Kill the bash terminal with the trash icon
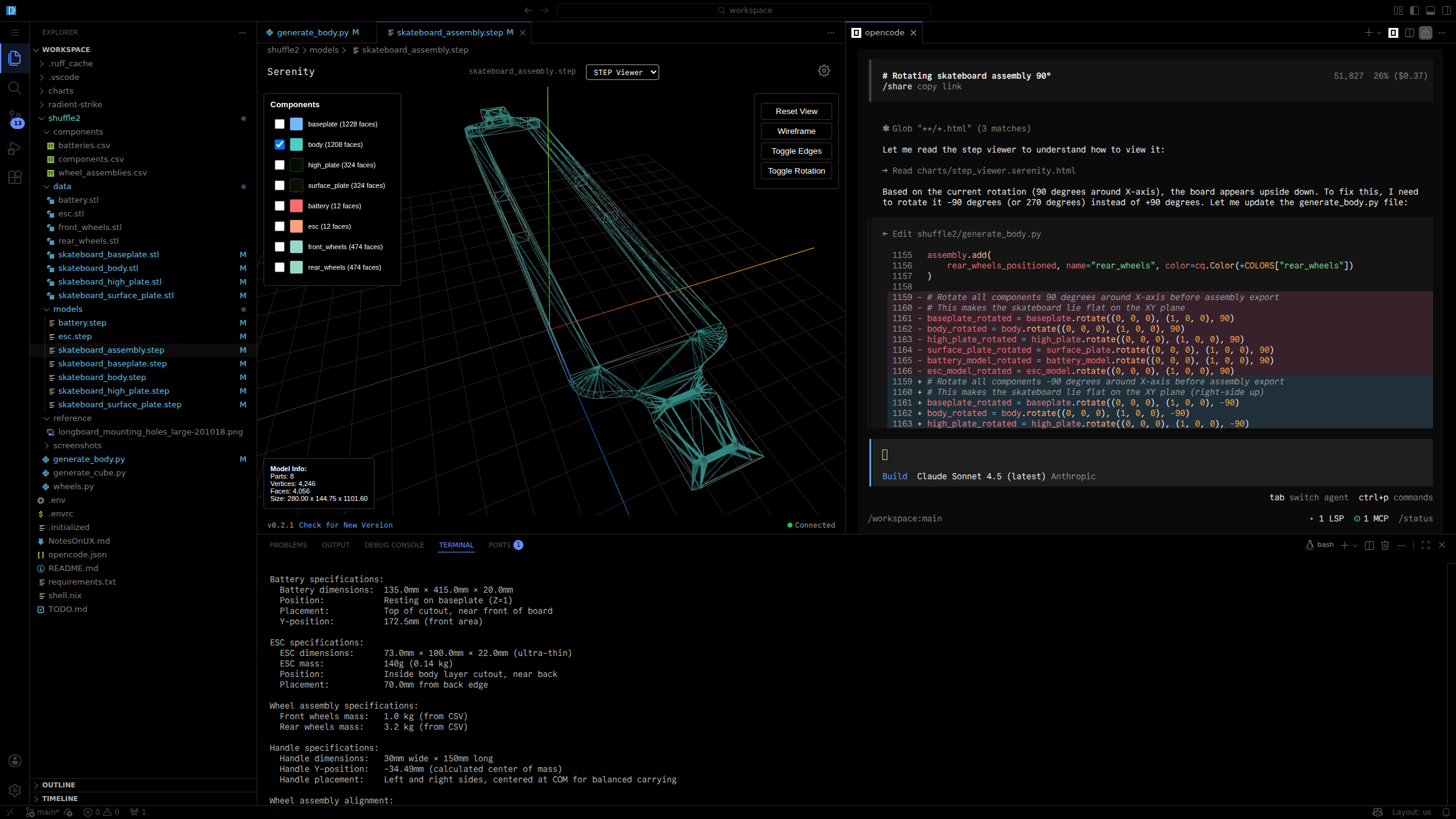 tap(1385, 545)
